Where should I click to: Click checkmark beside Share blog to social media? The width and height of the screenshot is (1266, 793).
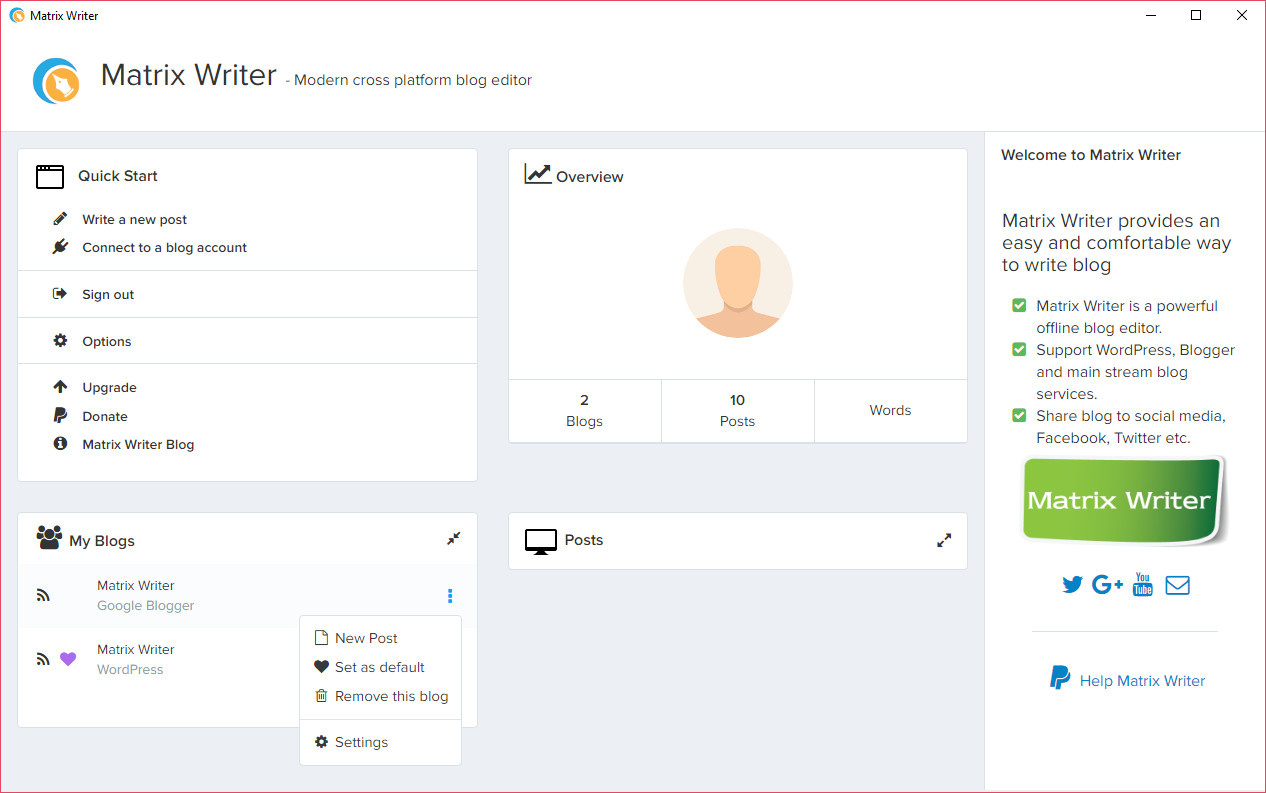1019,415
